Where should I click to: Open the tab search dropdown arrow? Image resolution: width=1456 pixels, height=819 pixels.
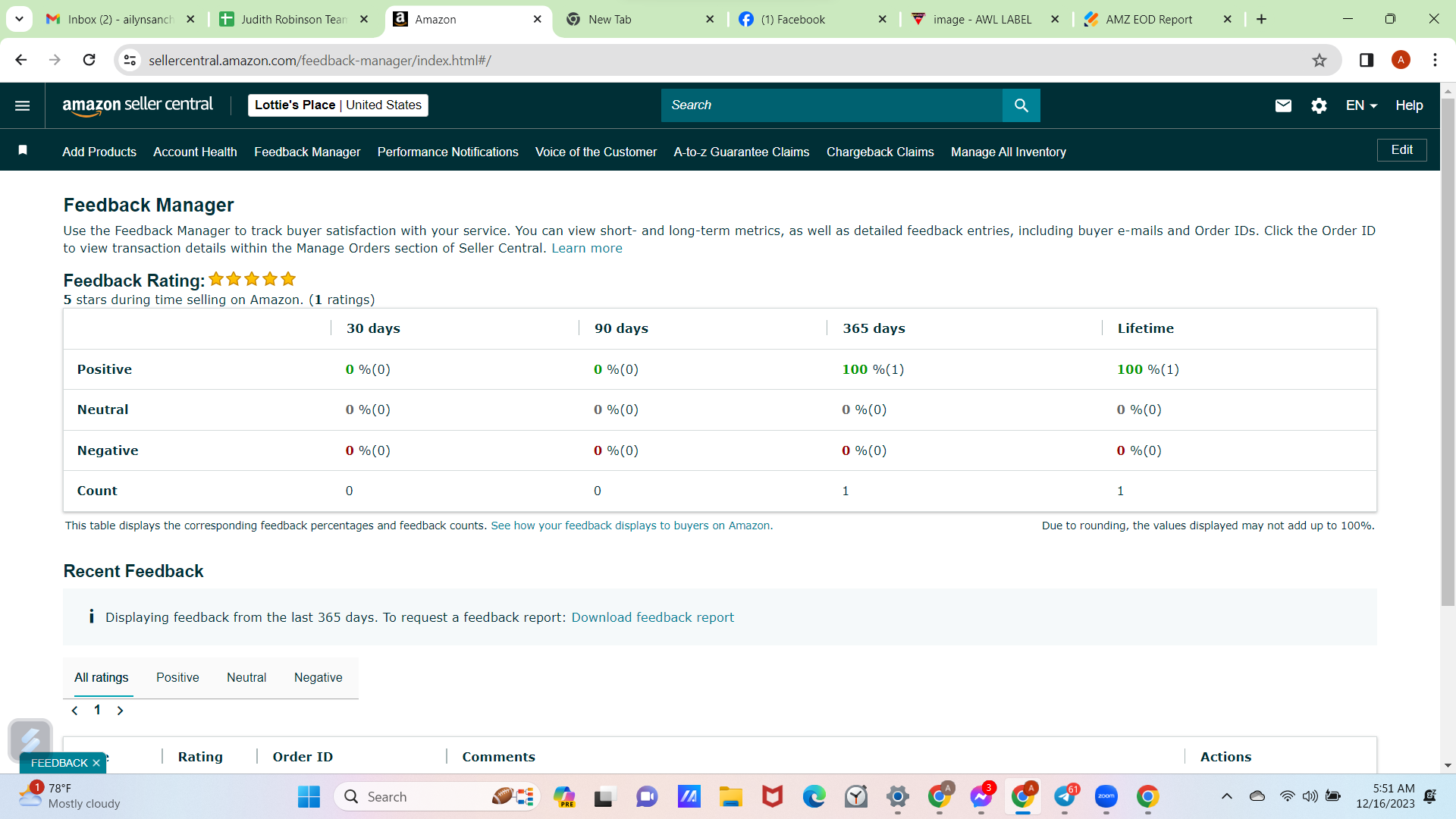19,19
